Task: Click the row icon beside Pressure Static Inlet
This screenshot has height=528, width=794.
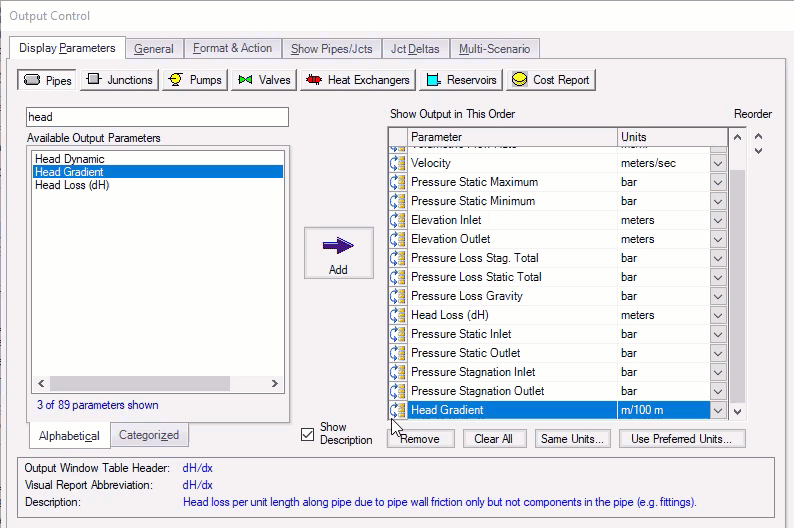Action: coord(398,334)
